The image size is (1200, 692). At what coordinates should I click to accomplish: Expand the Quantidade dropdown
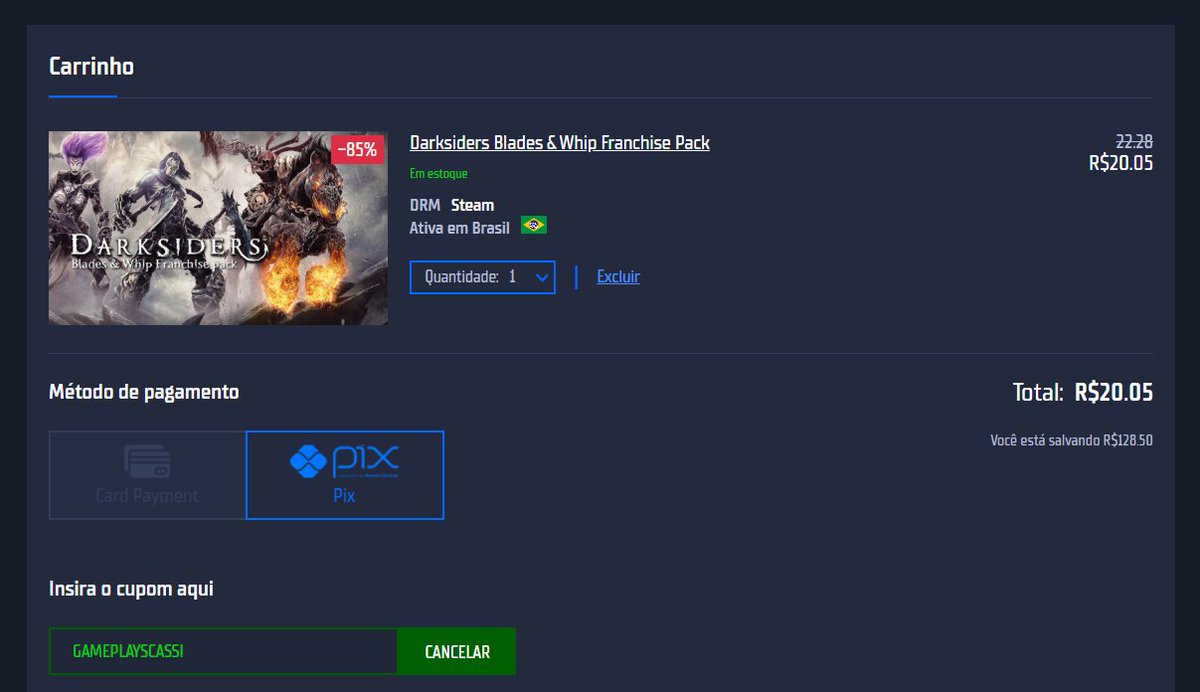click(482, 277)
